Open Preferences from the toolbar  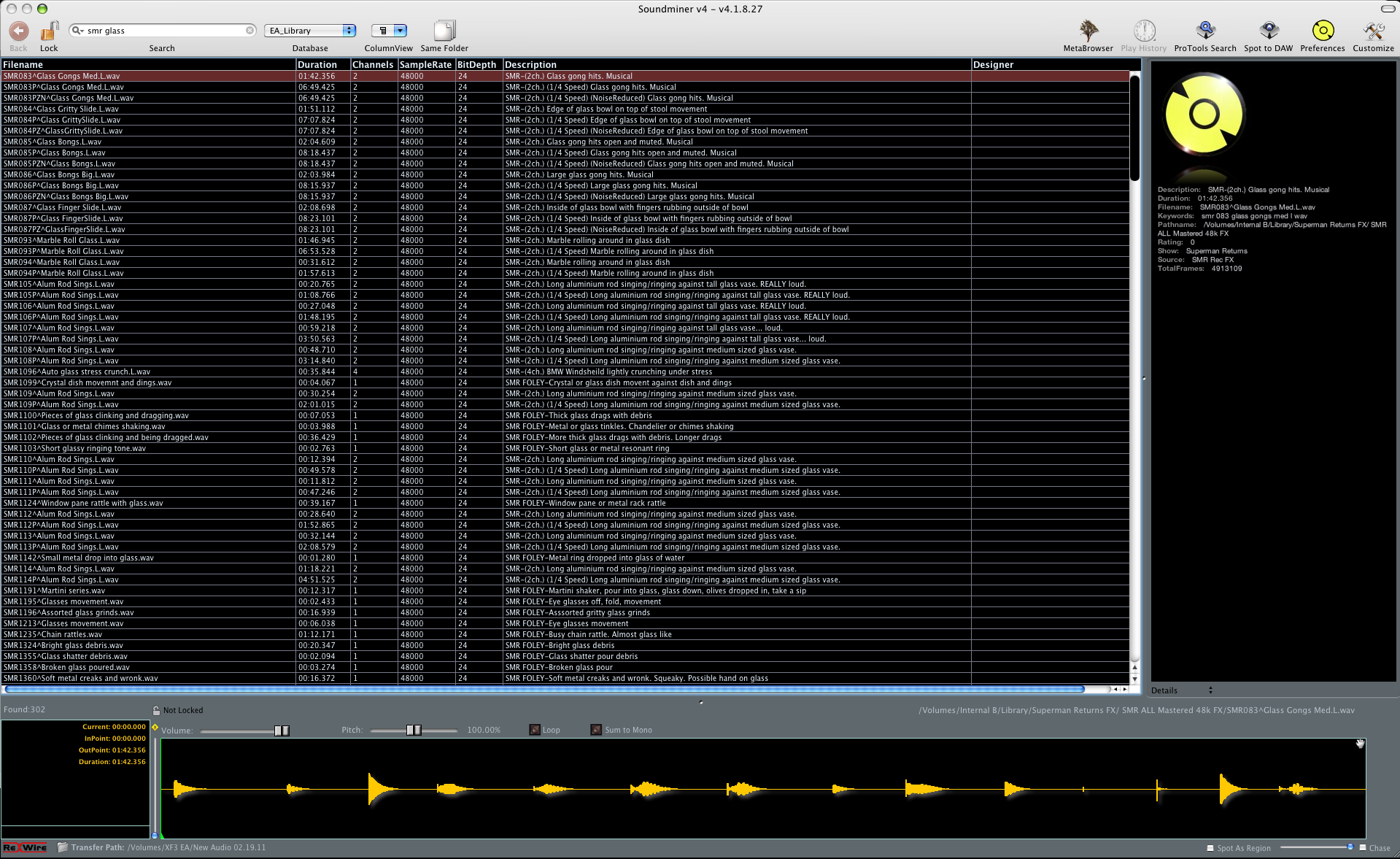tap(1322, 31)
